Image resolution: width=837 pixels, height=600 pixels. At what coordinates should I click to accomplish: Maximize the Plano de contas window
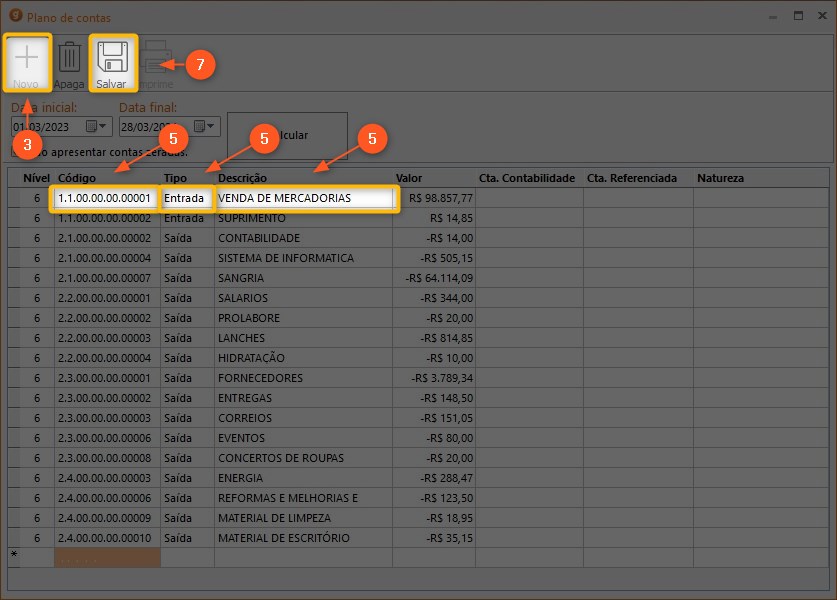[798, 17]
